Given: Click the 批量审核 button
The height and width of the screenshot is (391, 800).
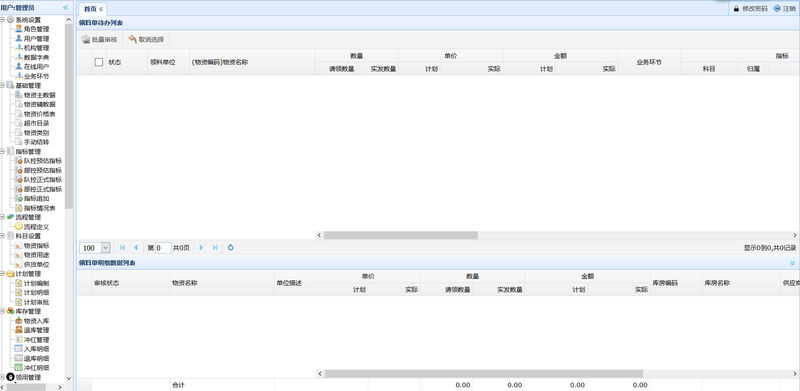Looking at the screenshot, I should point(99,39).
